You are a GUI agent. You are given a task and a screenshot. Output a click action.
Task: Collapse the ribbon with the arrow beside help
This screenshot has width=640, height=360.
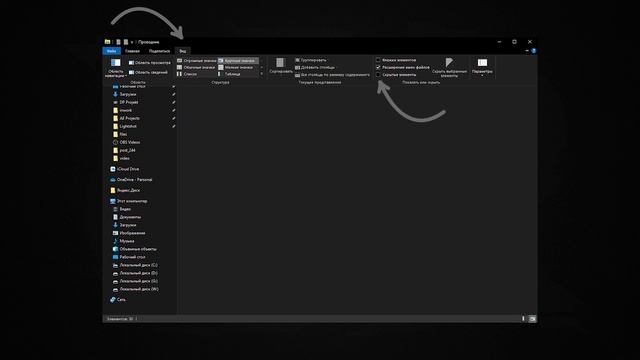tap(527, 51)
